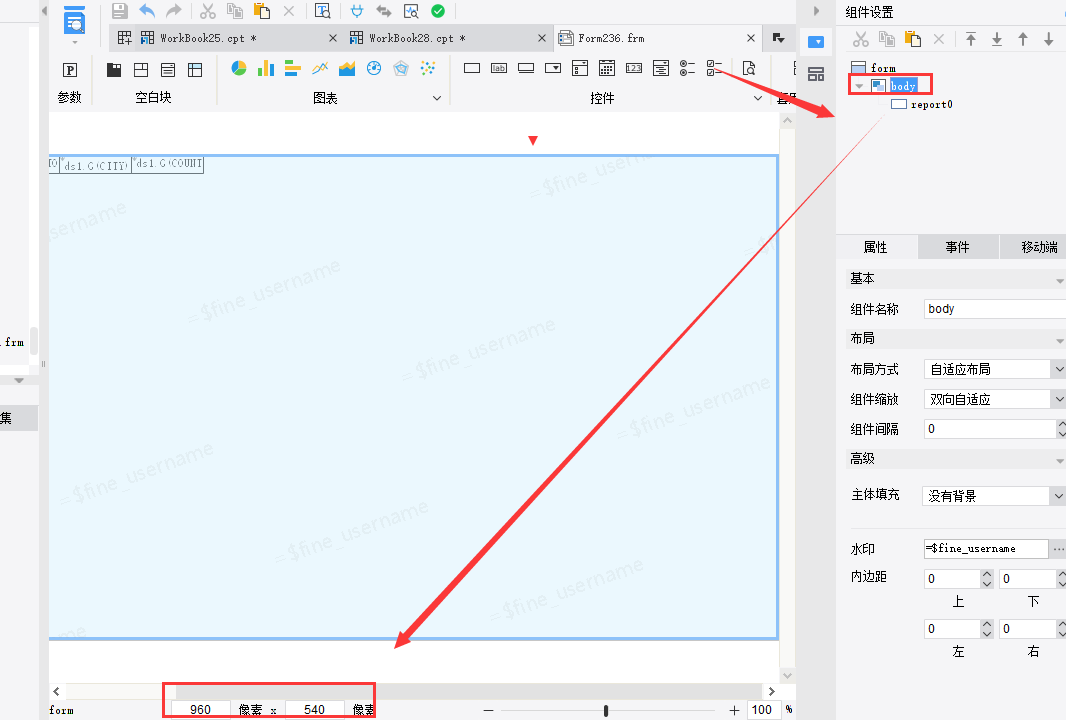
Task: Collapse the body tree node
Action: pos(859,86)
